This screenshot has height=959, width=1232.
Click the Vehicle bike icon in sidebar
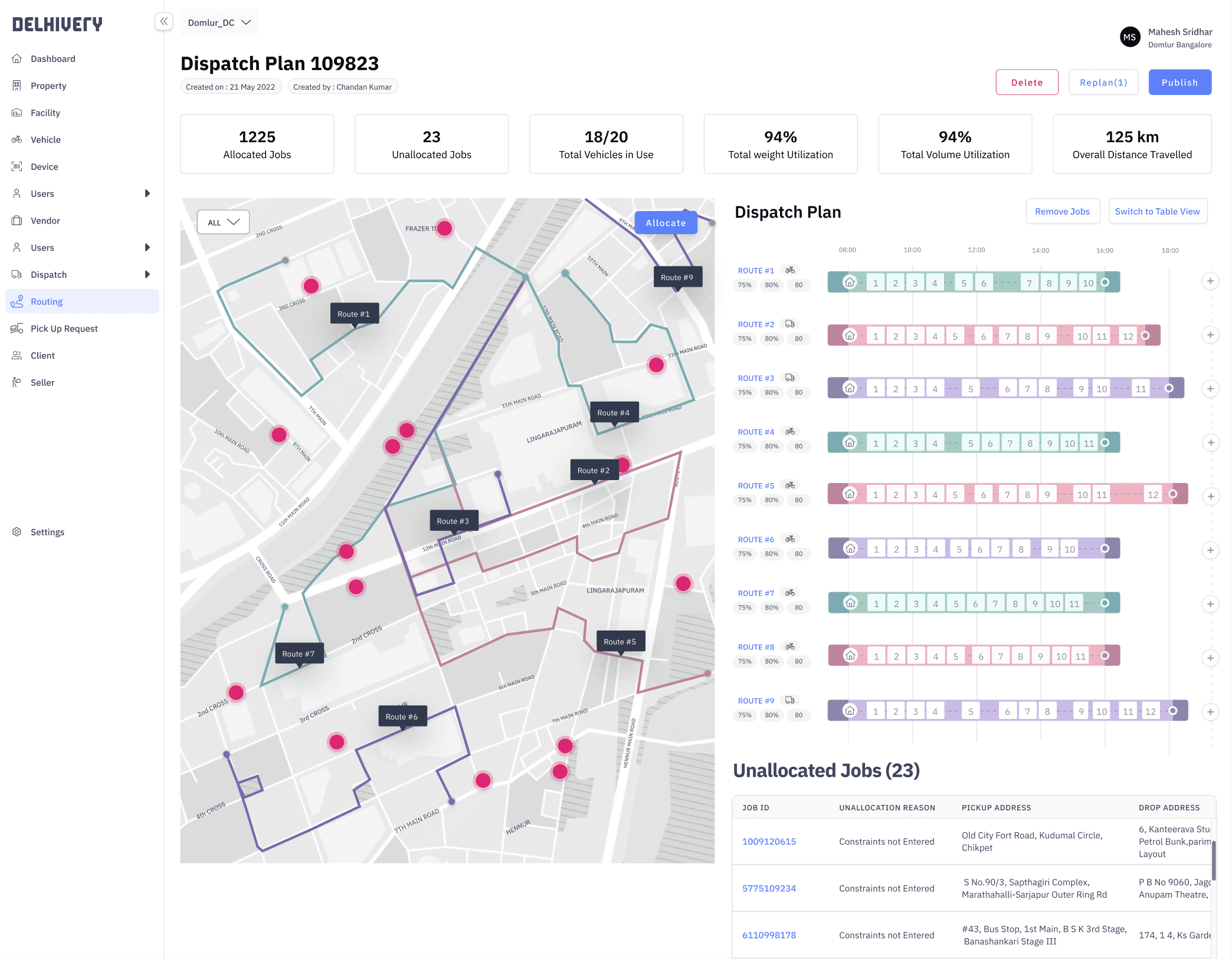click(17, 140)
